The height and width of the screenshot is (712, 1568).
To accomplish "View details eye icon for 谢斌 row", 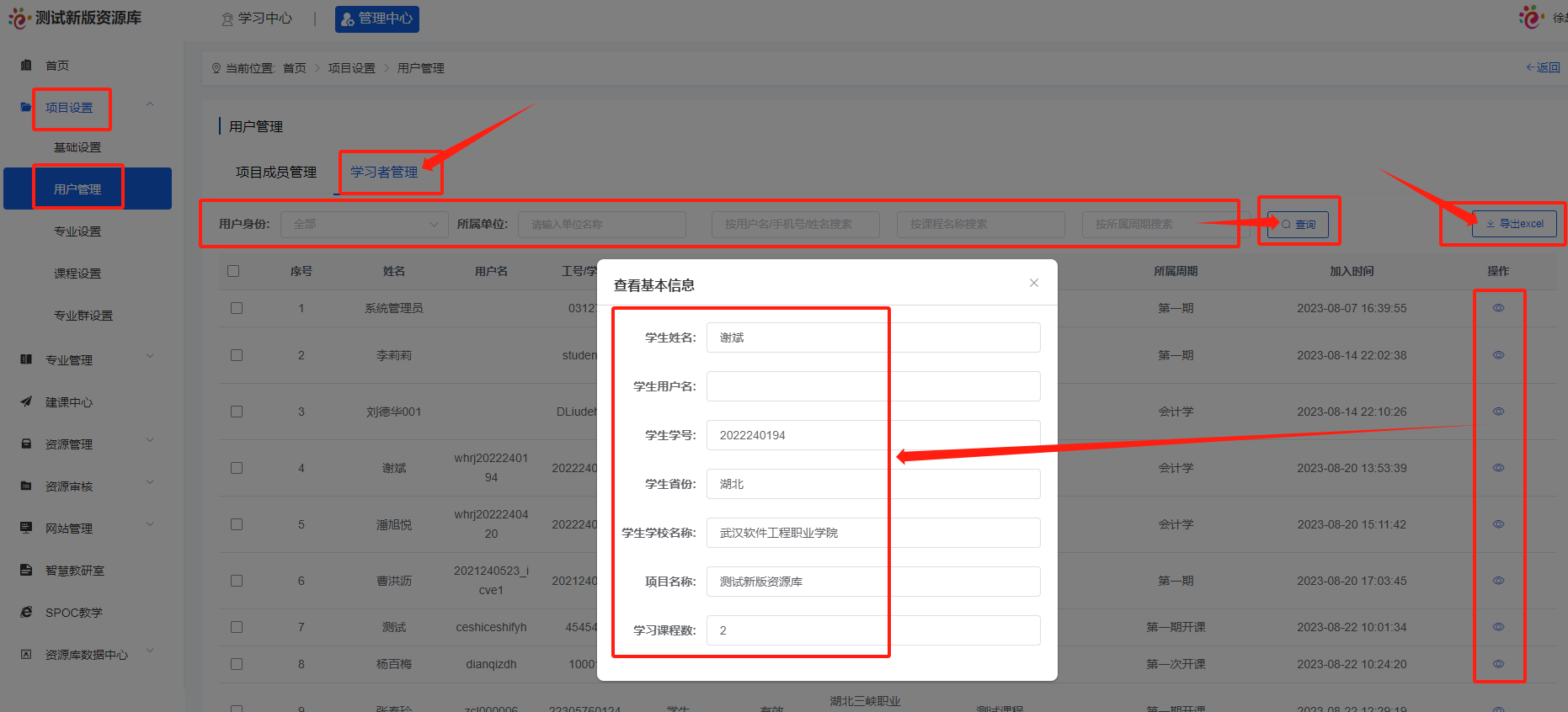I will [1498, 468].
